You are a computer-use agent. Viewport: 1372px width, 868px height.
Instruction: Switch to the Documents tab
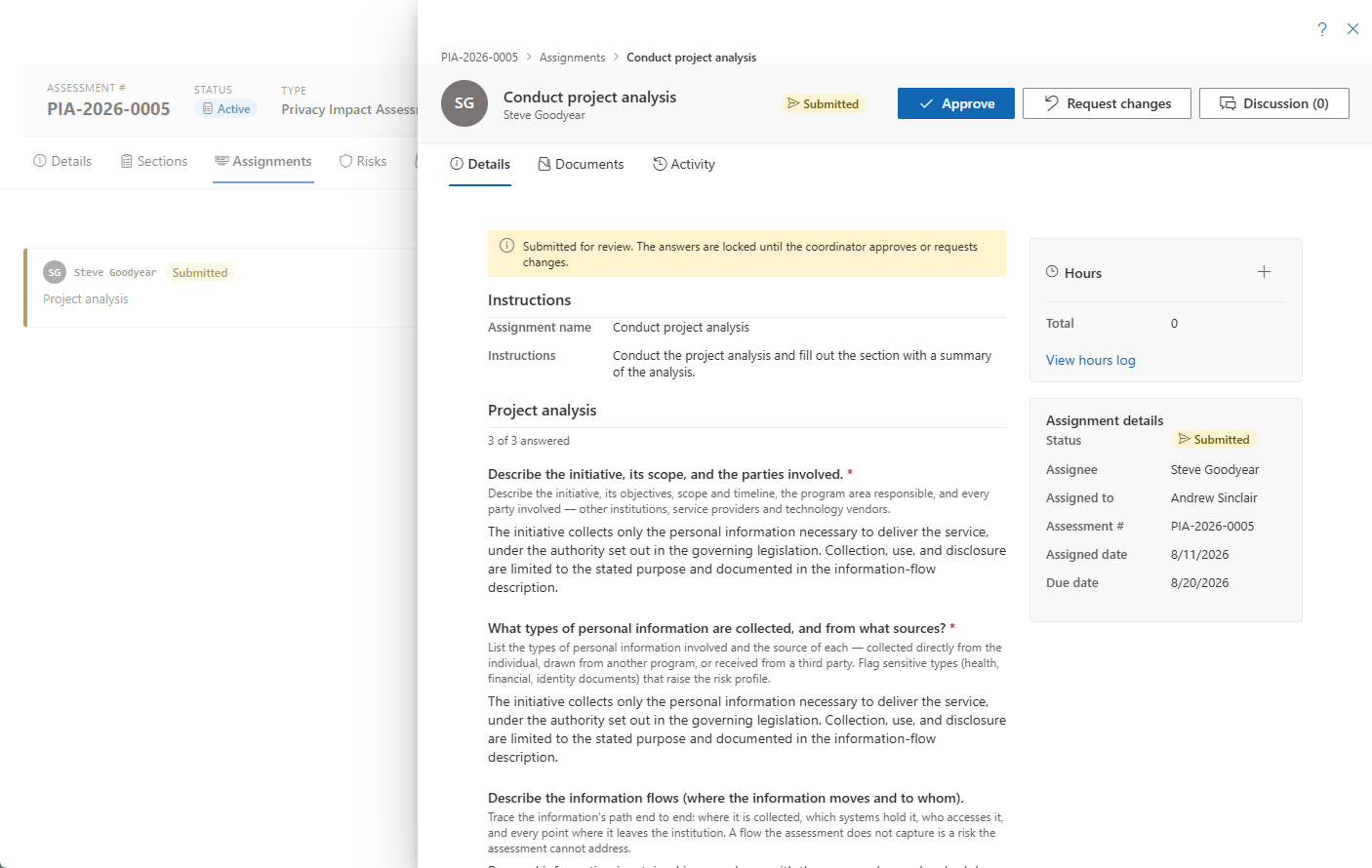(x=581, y=164)
